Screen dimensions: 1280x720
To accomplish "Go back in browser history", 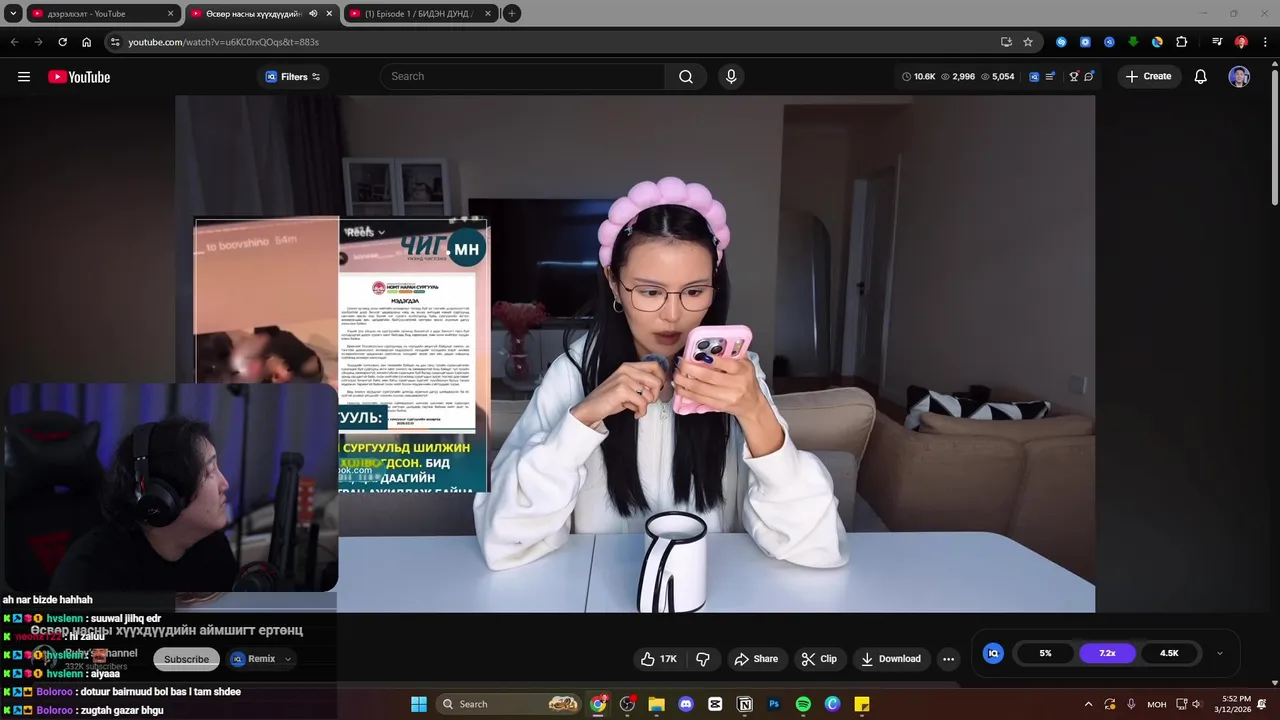I will [x=14, y=42].
